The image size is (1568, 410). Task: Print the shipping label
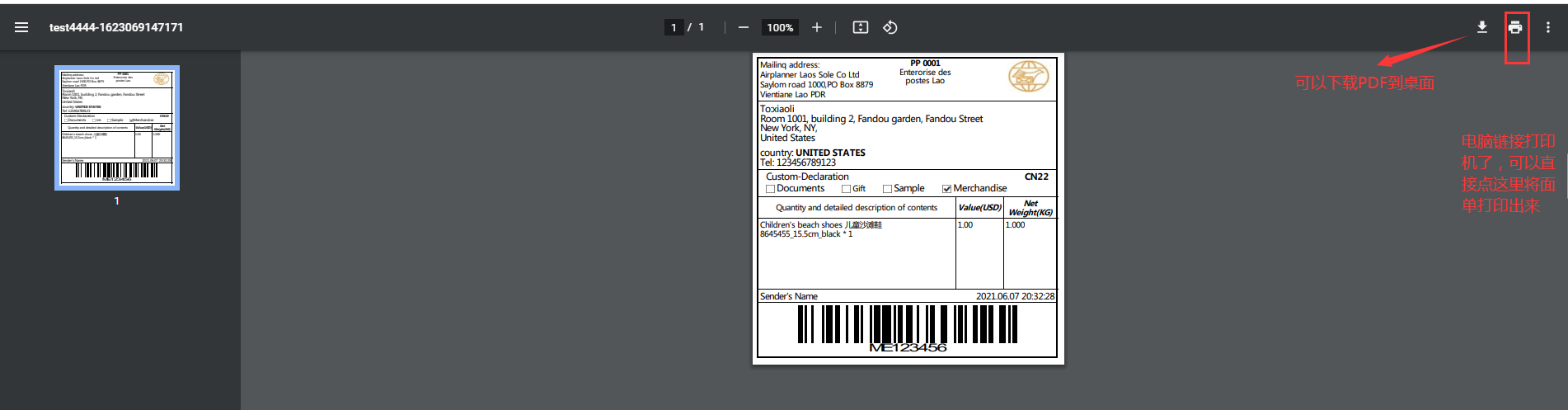click(x=1515, y=27)
